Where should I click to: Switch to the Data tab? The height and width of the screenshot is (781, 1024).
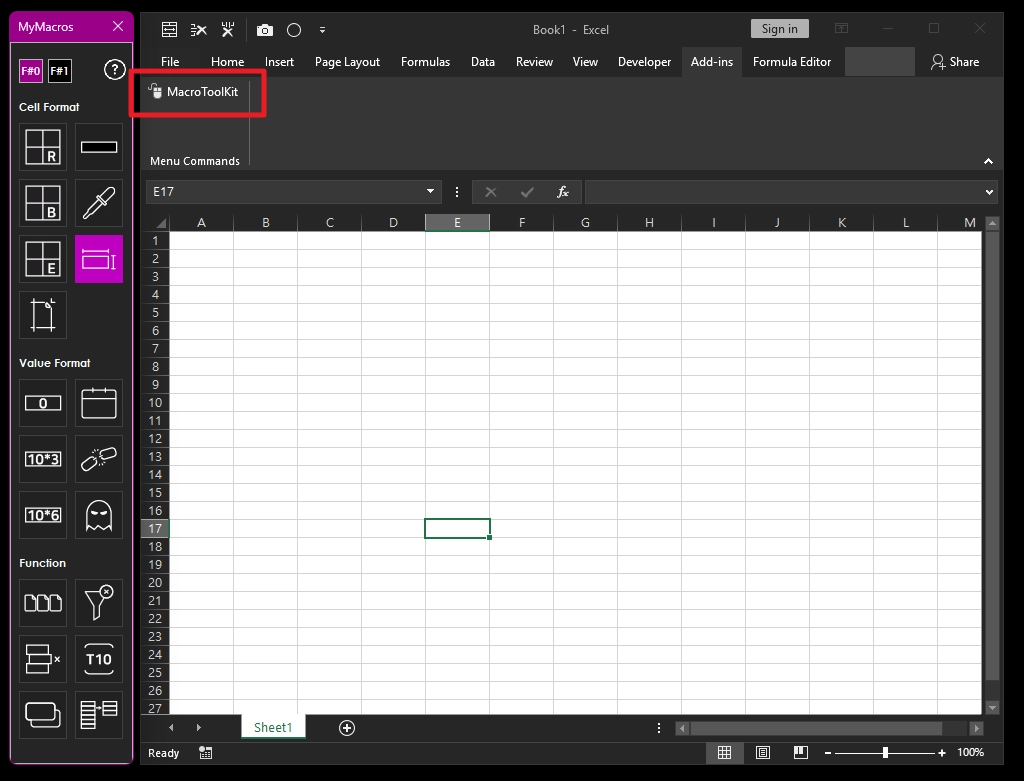[483, 61]
